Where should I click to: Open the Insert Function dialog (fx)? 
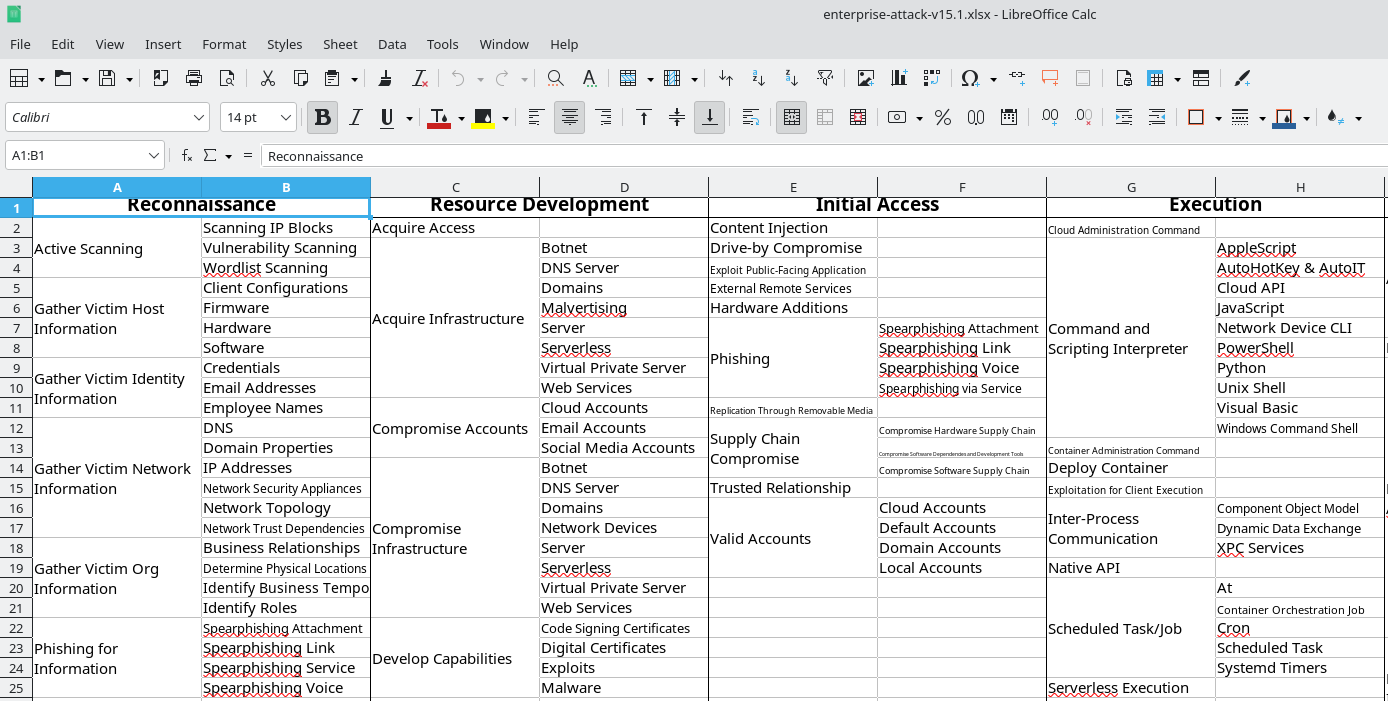(186, 155)
